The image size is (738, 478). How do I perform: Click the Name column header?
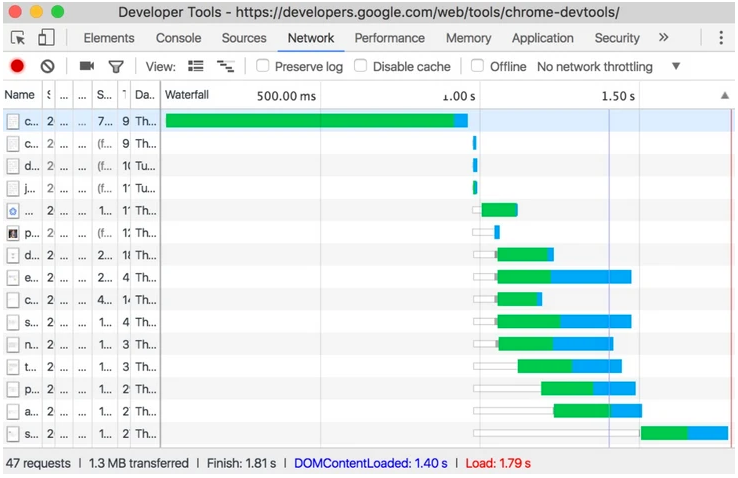[20, 96]
